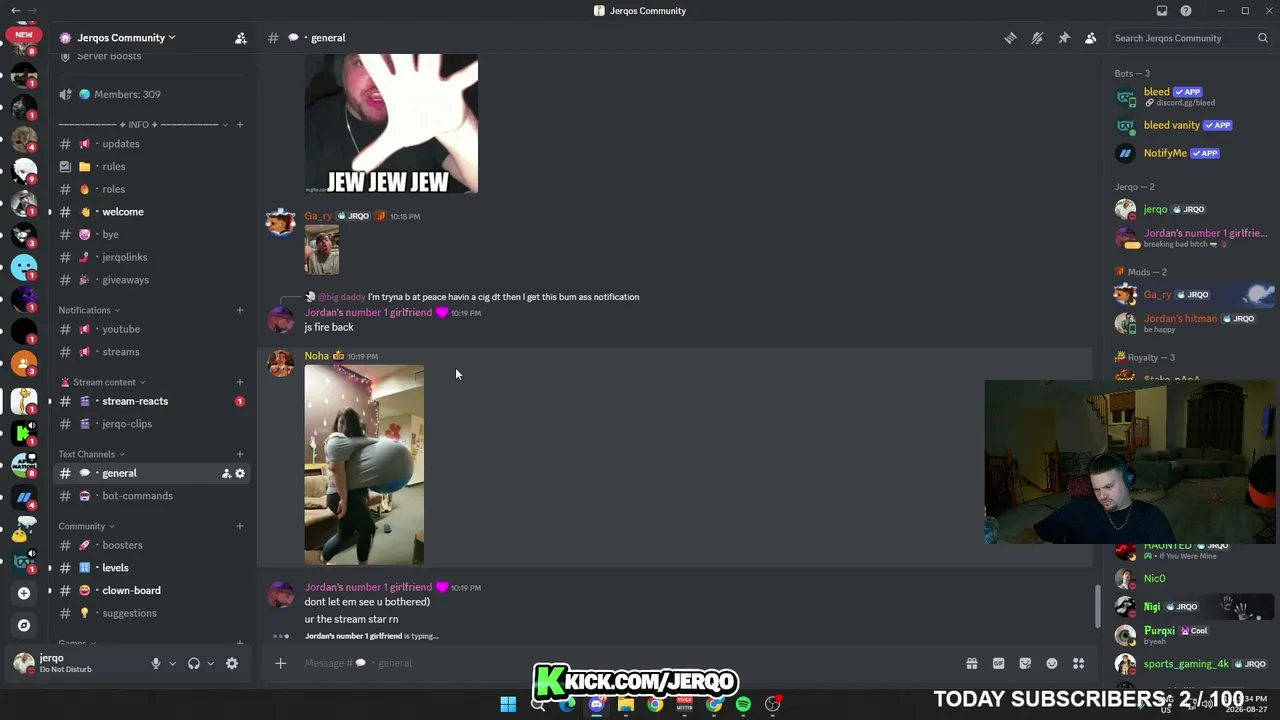
Task: Mute the microphone
Action: [155, 663]
